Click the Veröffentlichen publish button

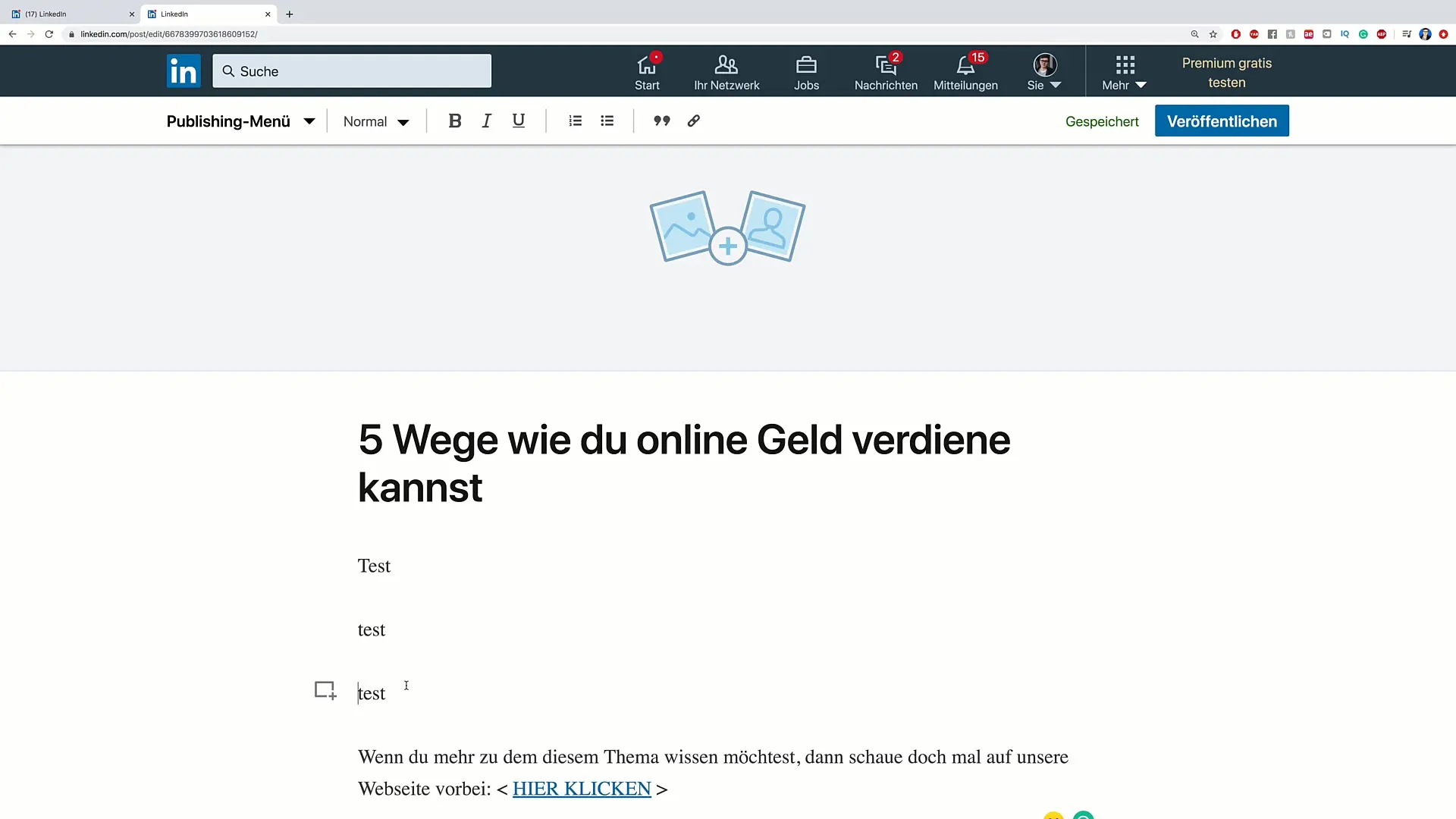click(x=1222, y=121)
